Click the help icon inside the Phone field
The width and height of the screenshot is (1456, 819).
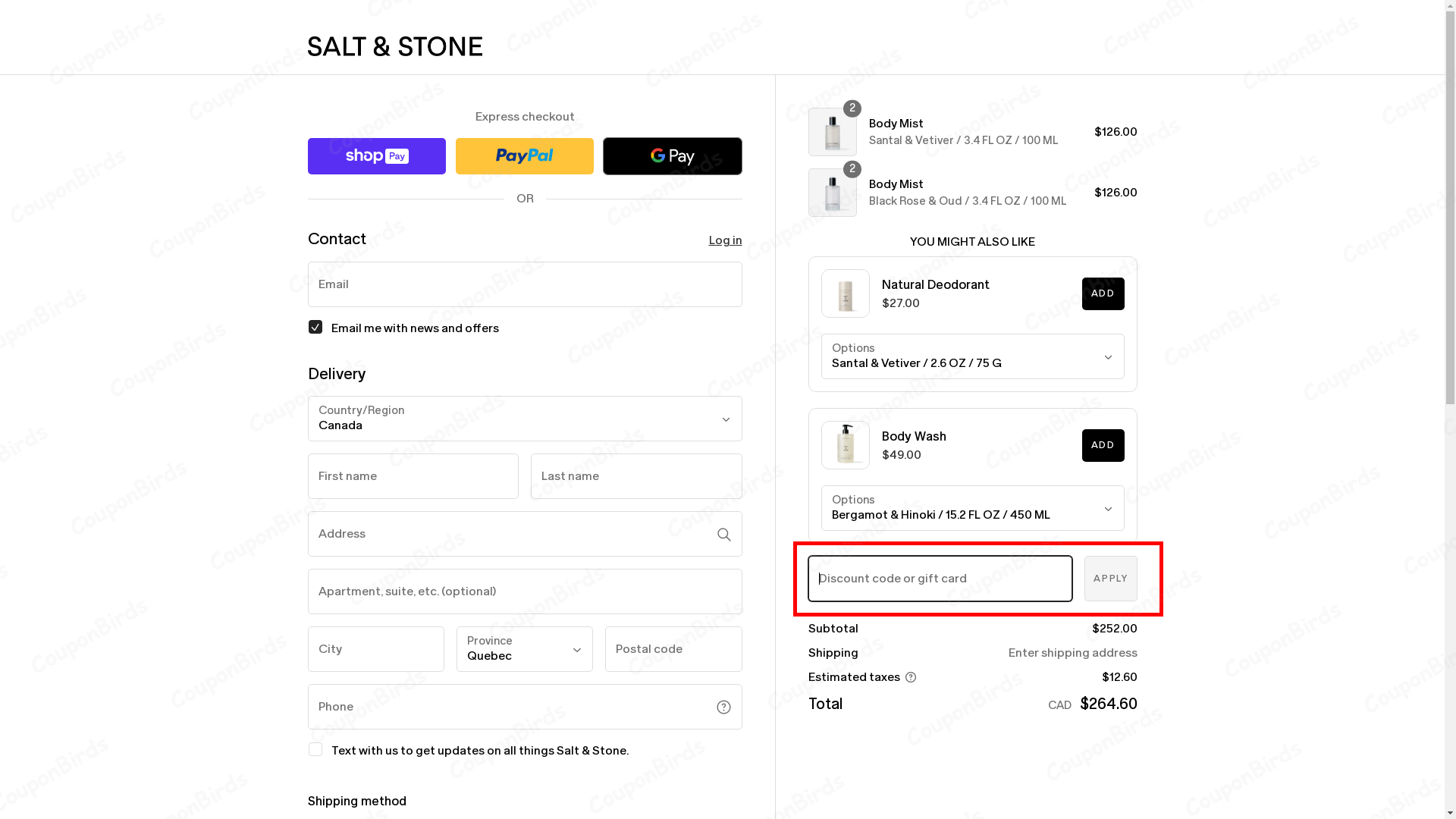723,707
